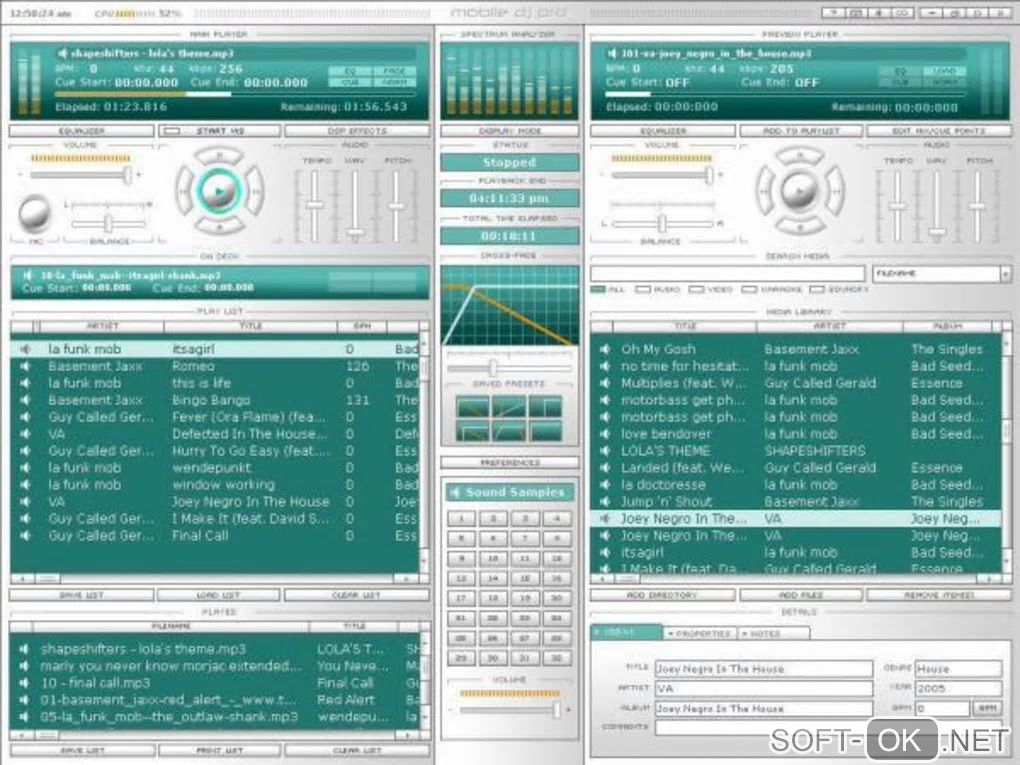The width and height of the screenshot is (1020, 765).
Task: Click BPM button in details panel
Action: pos(987,708)
